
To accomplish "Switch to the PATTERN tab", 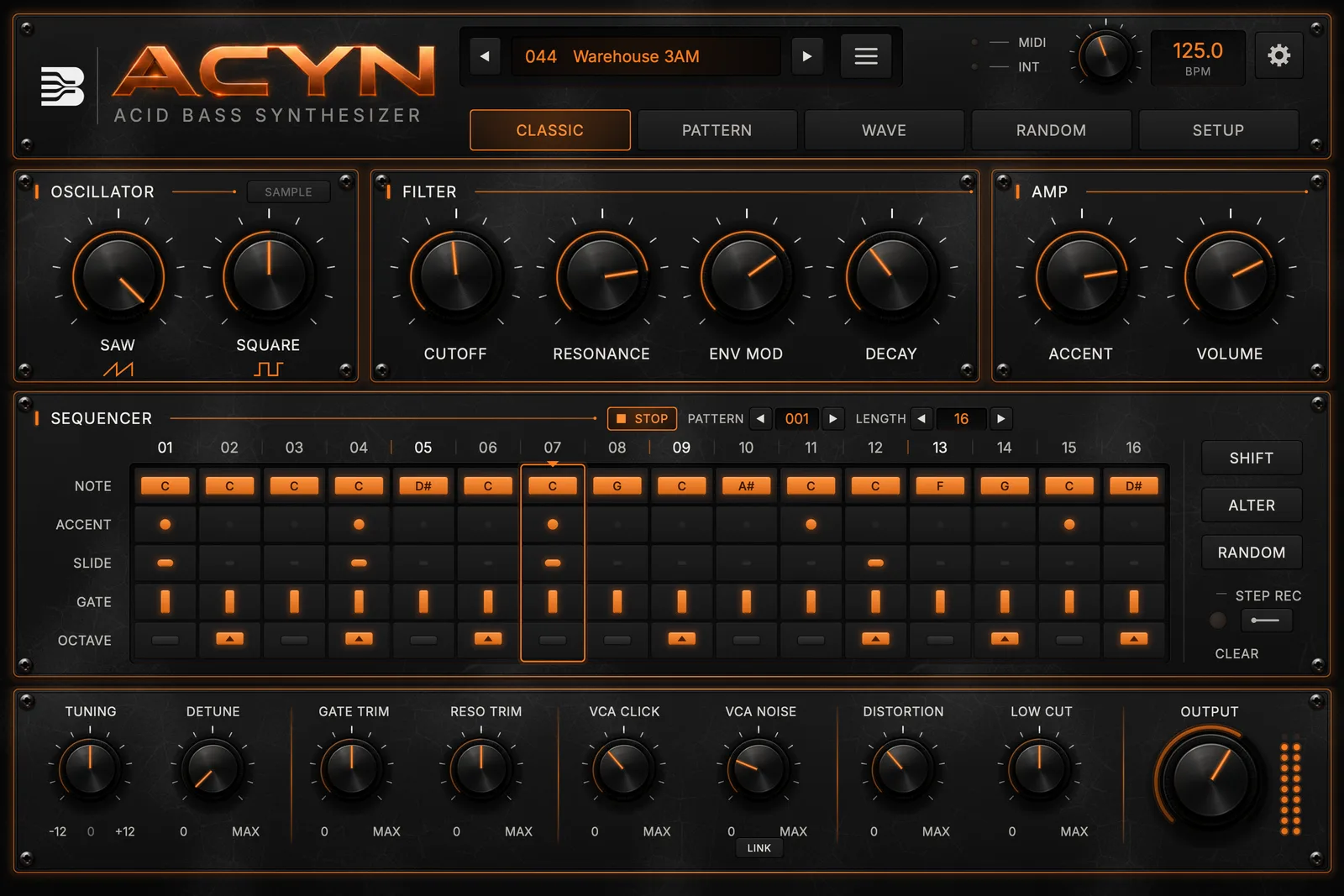I will 717,130.
